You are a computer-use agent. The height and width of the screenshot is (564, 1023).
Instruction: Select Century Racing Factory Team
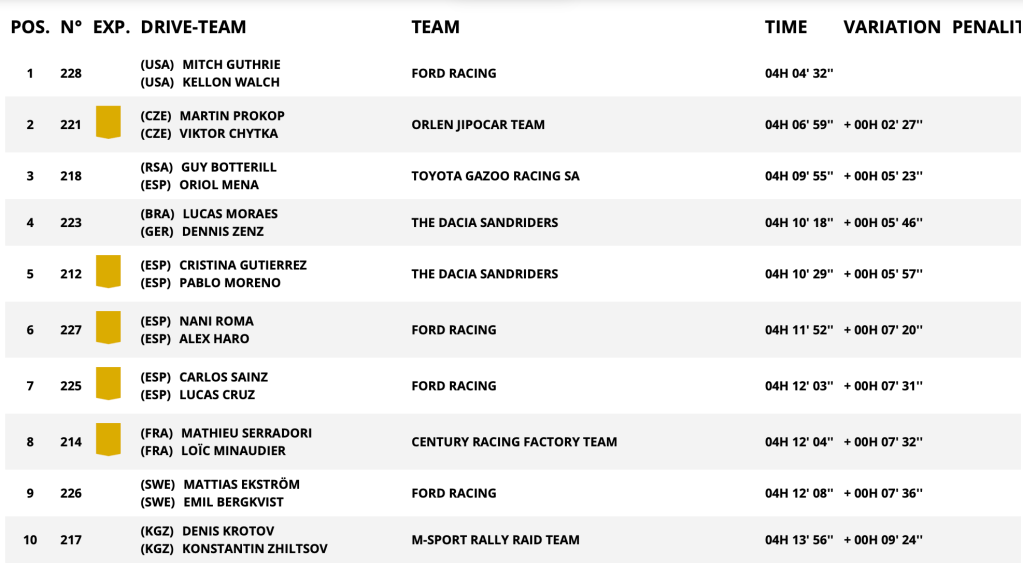point(514,442)
